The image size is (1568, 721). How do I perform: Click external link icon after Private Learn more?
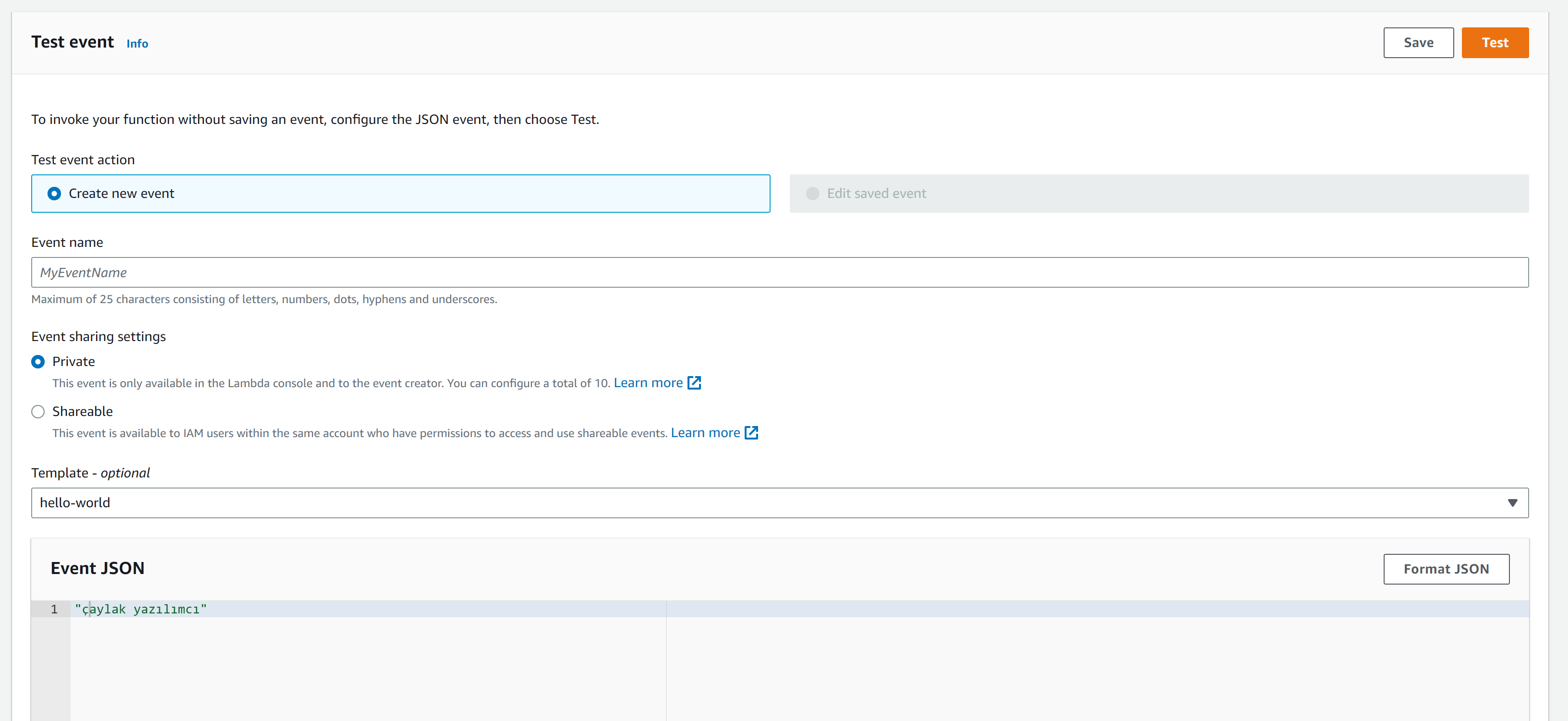pos(694,383)
